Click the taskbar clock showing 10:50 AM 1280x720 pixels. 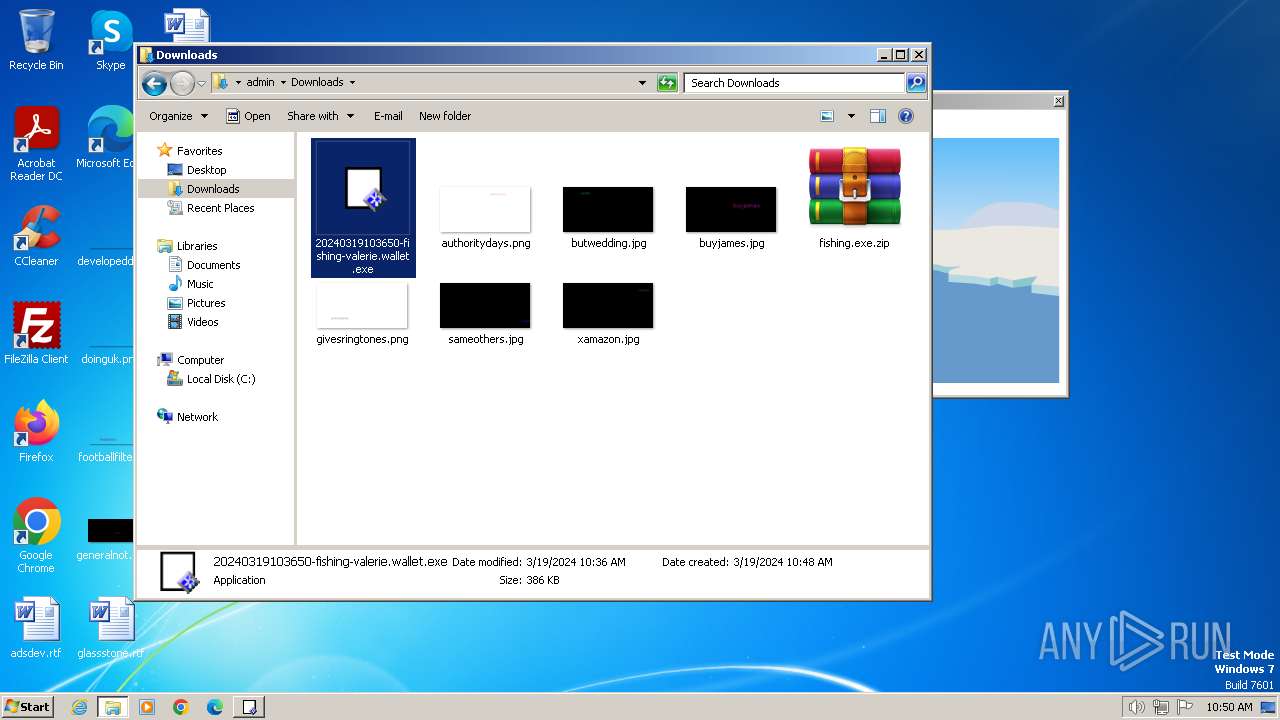click(x=1229, y=707)
